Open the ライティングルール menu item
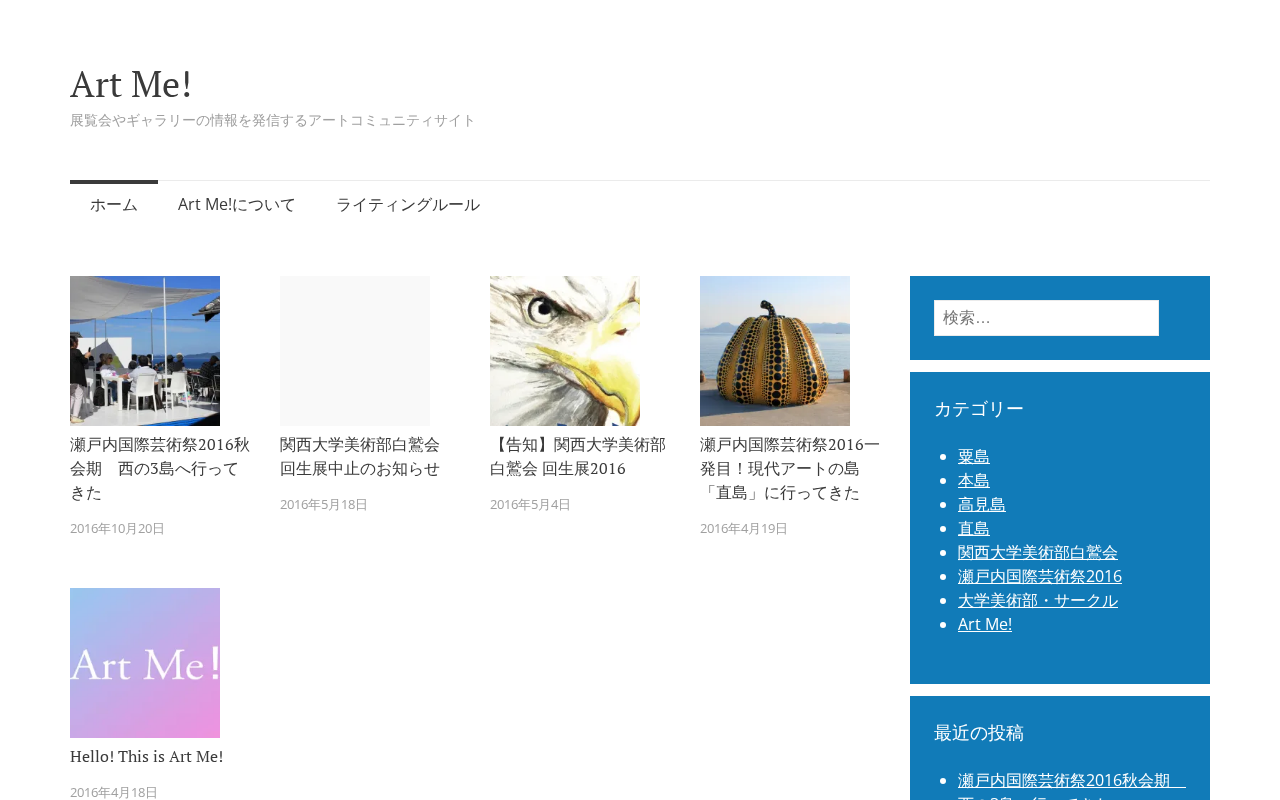 pos(408,204)
